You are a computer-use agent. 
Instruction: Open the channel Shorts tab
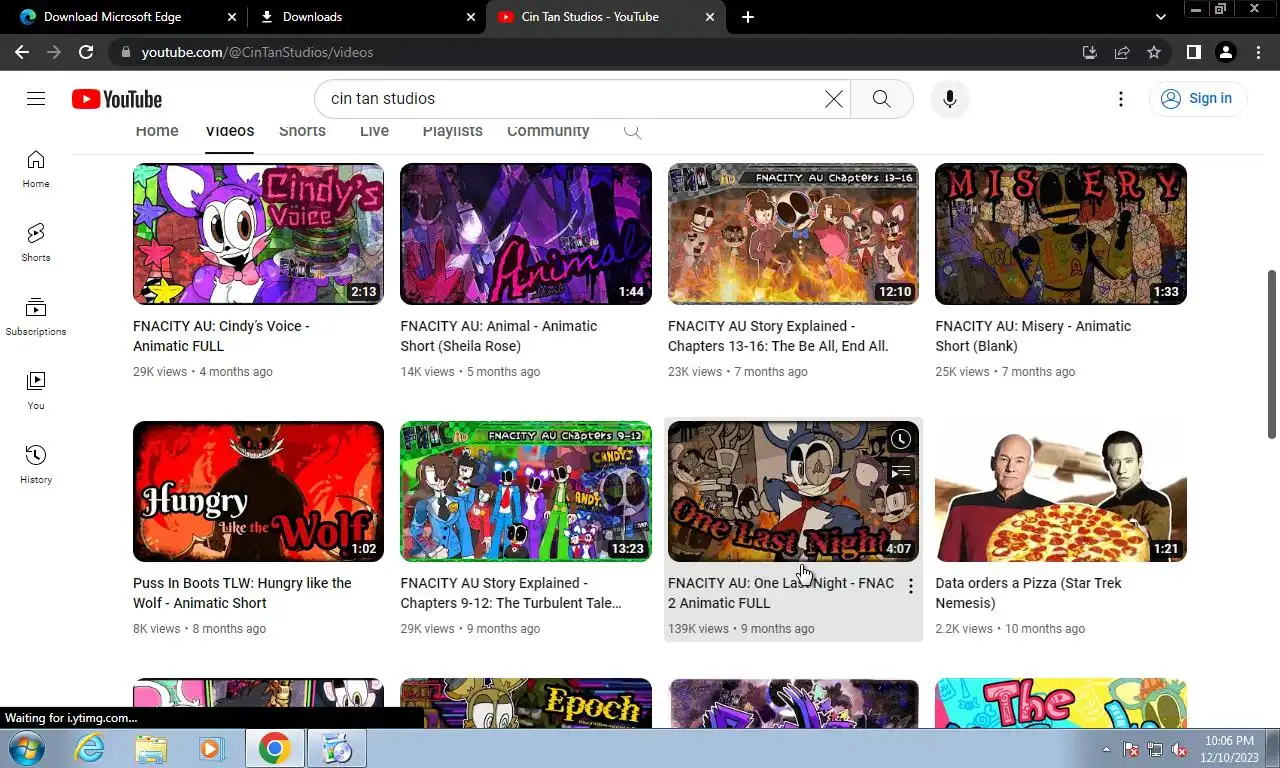[302, 131]
